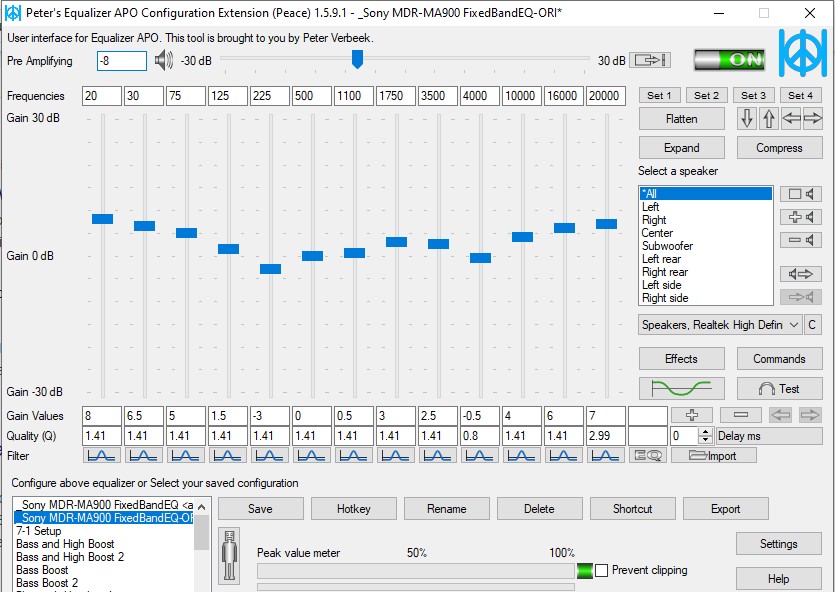Add a band with the plus button
The height and width of the screenshot is (592, 835).
click(x=692, y=415)
